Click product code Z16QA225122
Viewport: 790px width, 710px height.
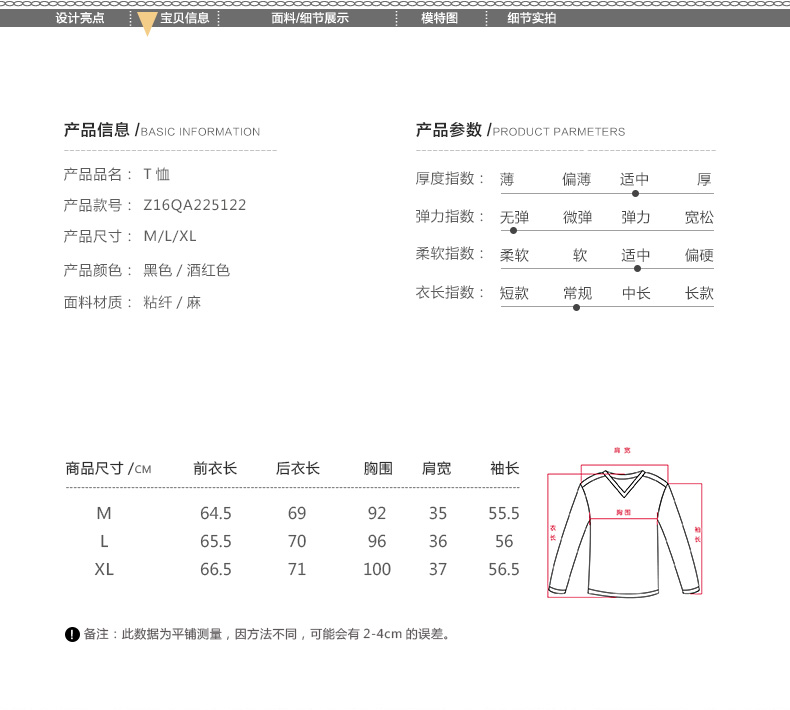195,205
